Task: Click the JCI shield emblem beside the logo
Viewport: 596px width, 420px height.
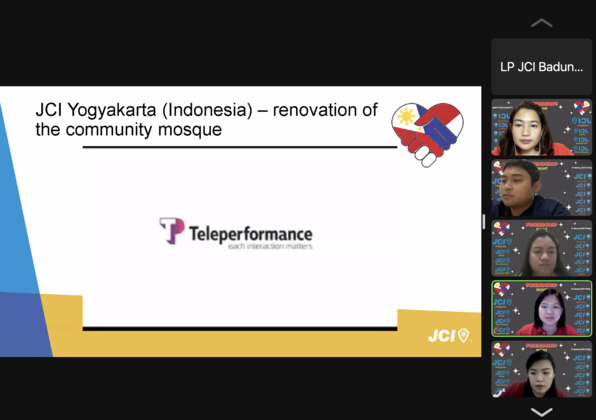Action: click(463, 335)
